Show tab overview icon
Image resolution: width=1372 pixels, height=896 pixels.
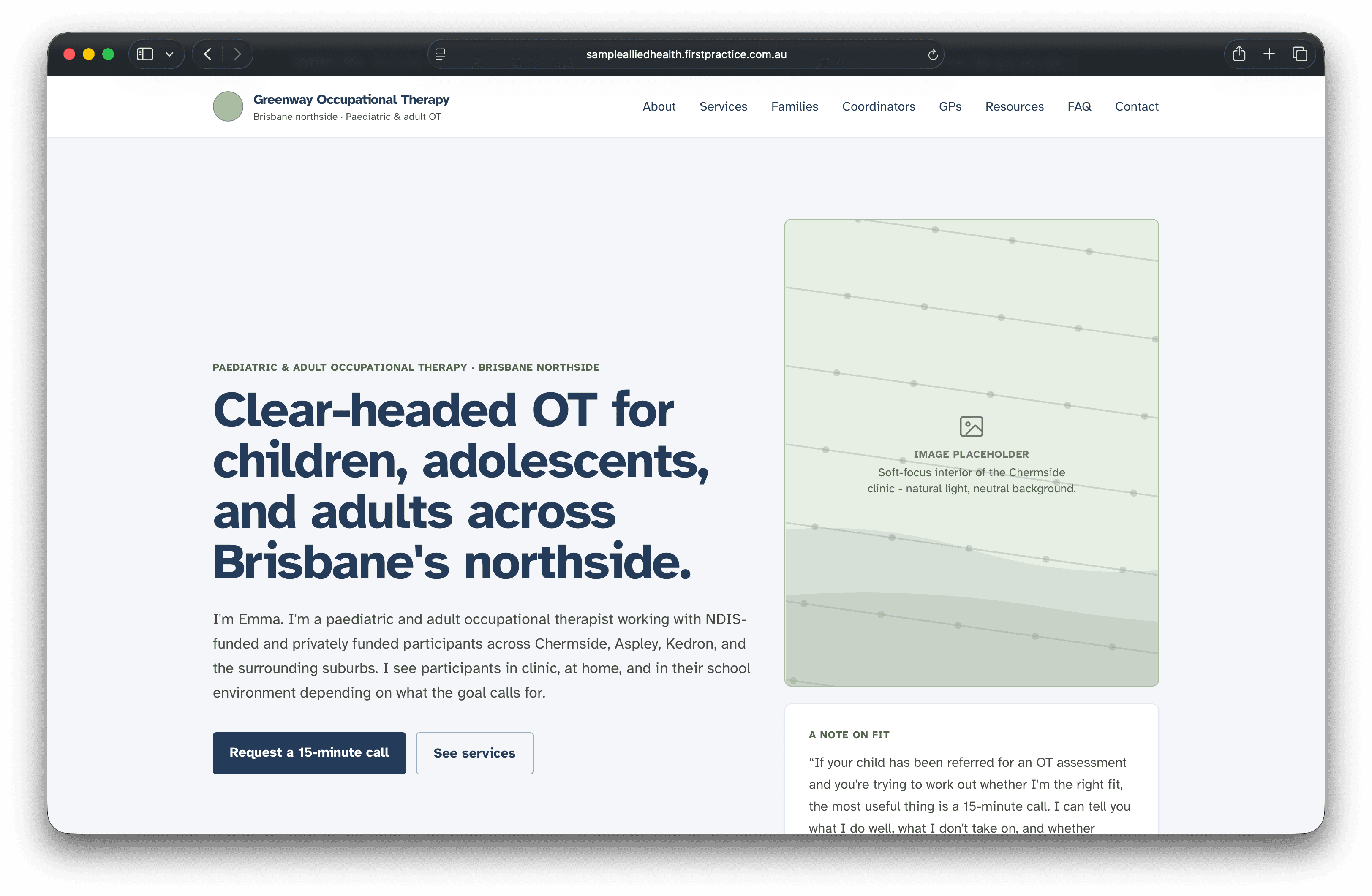pyautogui.click(x=1299, y=54)
